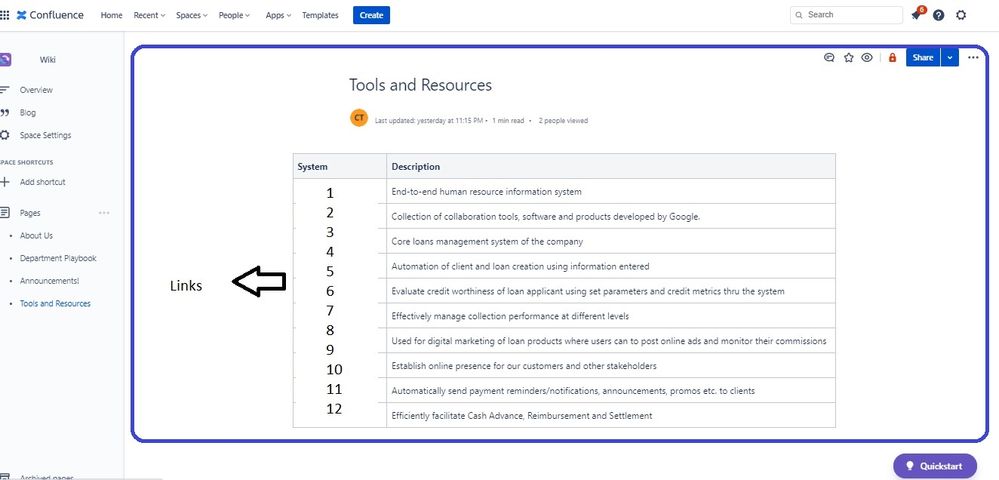Open the help question mark icon

[938, 15]
